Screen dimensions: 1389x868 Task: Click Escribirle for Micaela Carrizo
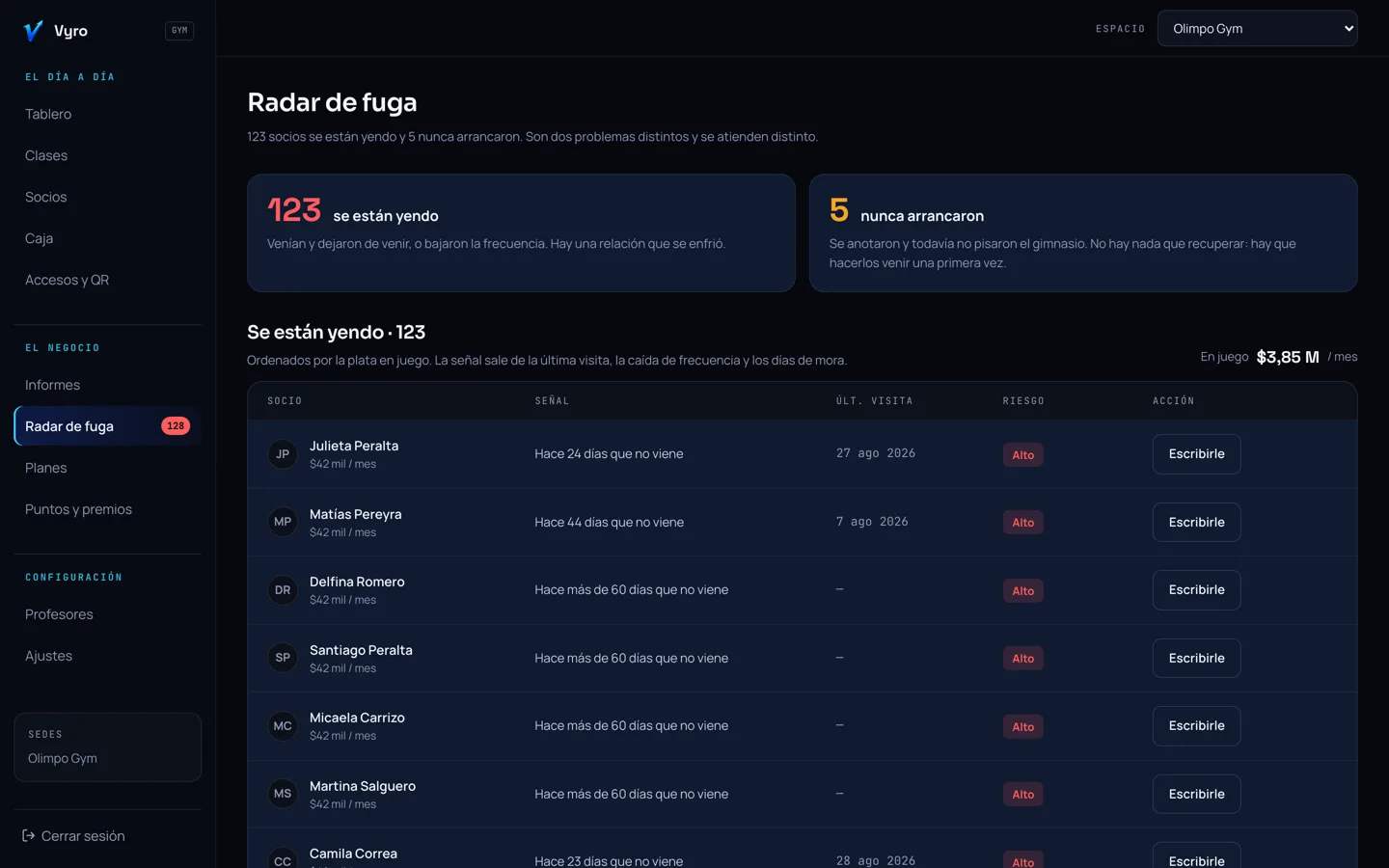(x=1196, y=726)
